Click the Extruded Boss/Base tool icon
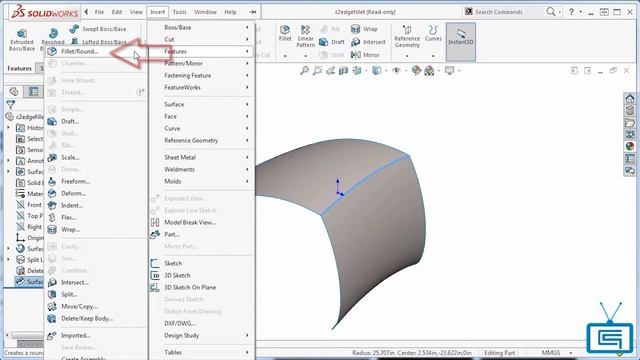Screen dimensions: 640x360 22,33
